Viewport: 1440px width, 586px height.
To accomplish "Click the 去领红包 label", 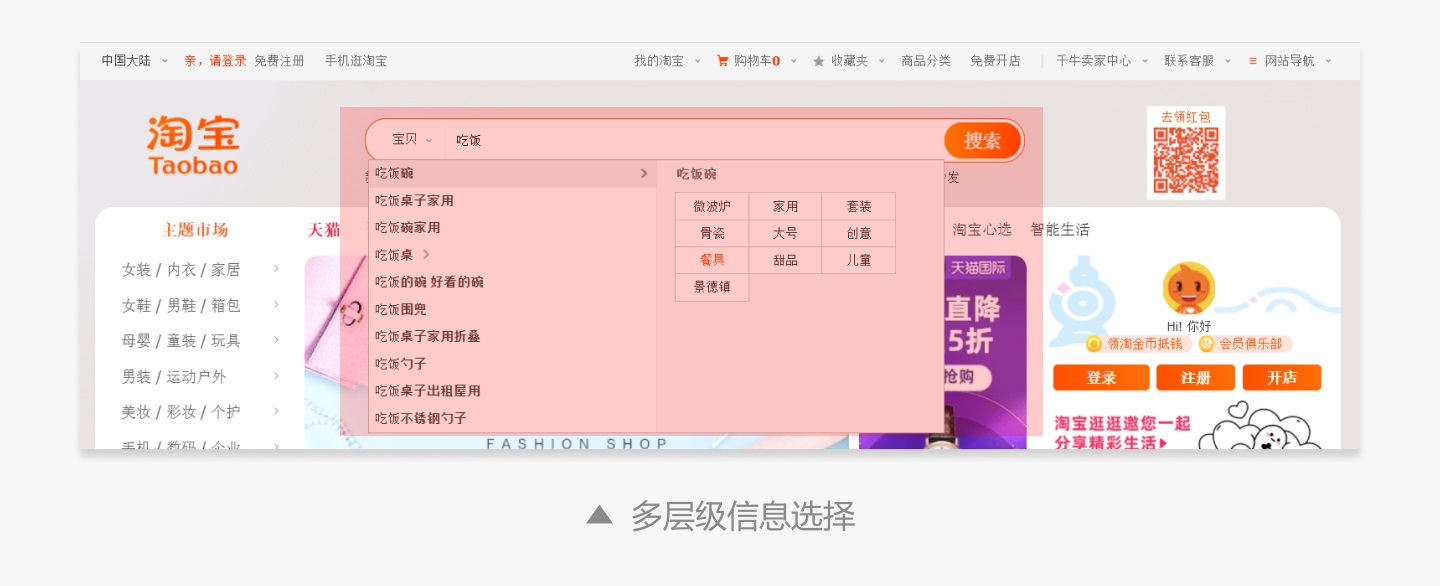I will point(1186,117).
